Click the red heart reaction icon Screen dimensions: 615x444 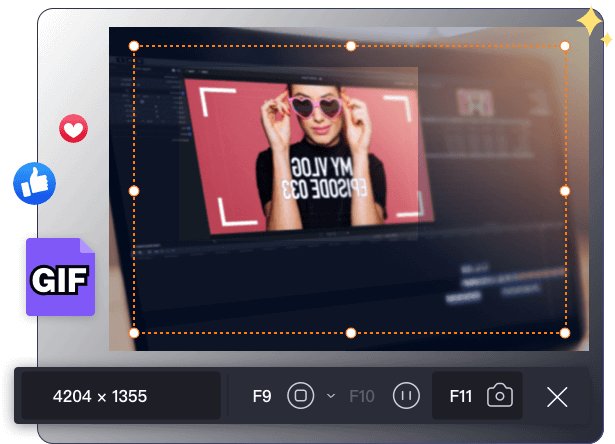pyautogui.click(x=73, y=129)
